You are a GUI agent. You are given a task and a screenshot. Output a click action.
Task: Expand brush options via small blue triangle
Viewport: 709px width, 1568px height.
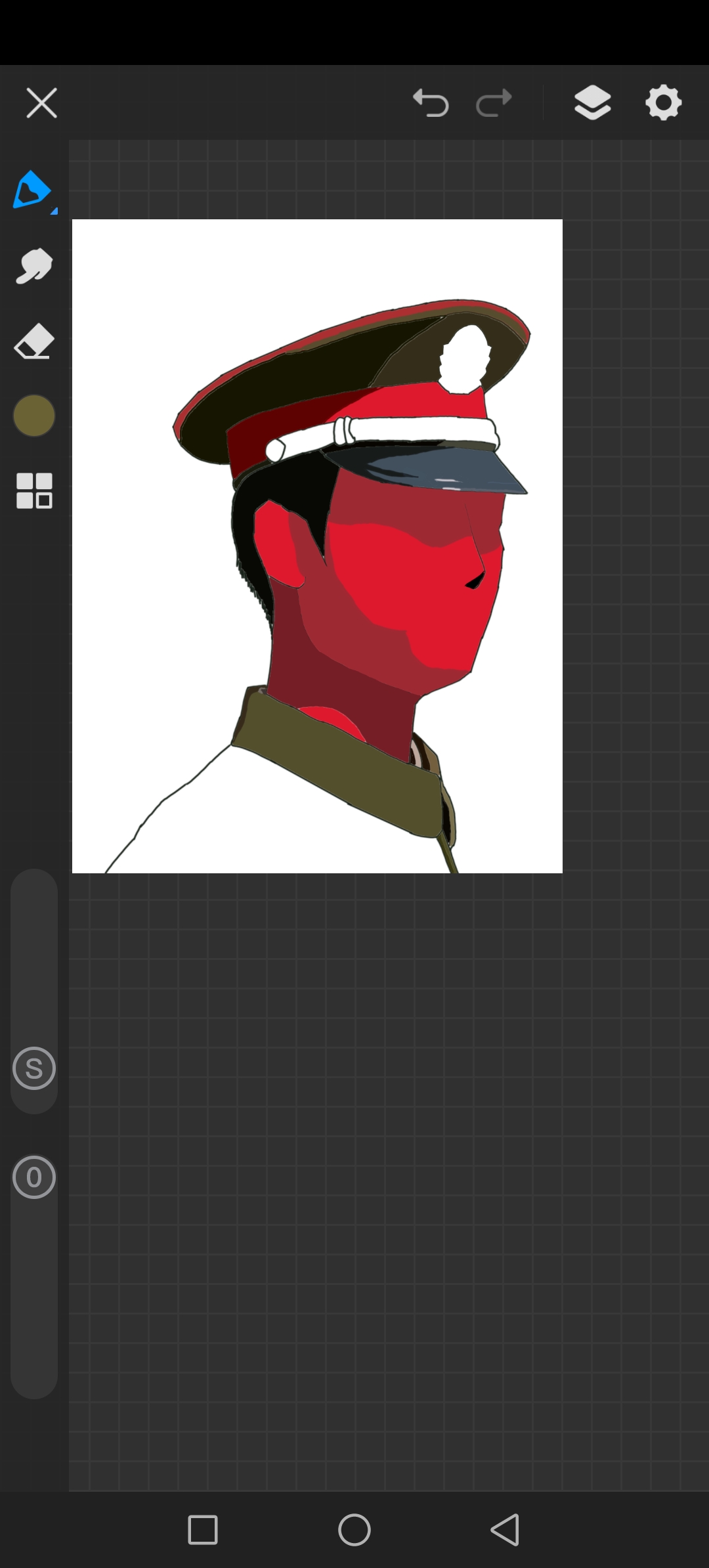click(x=54, y=211)
